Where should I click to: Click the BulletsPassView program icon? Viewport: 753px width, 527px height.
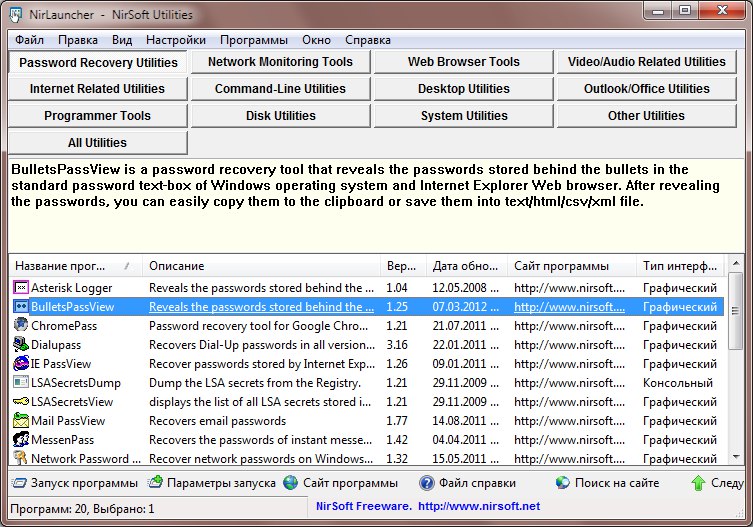tap(21, 306)
